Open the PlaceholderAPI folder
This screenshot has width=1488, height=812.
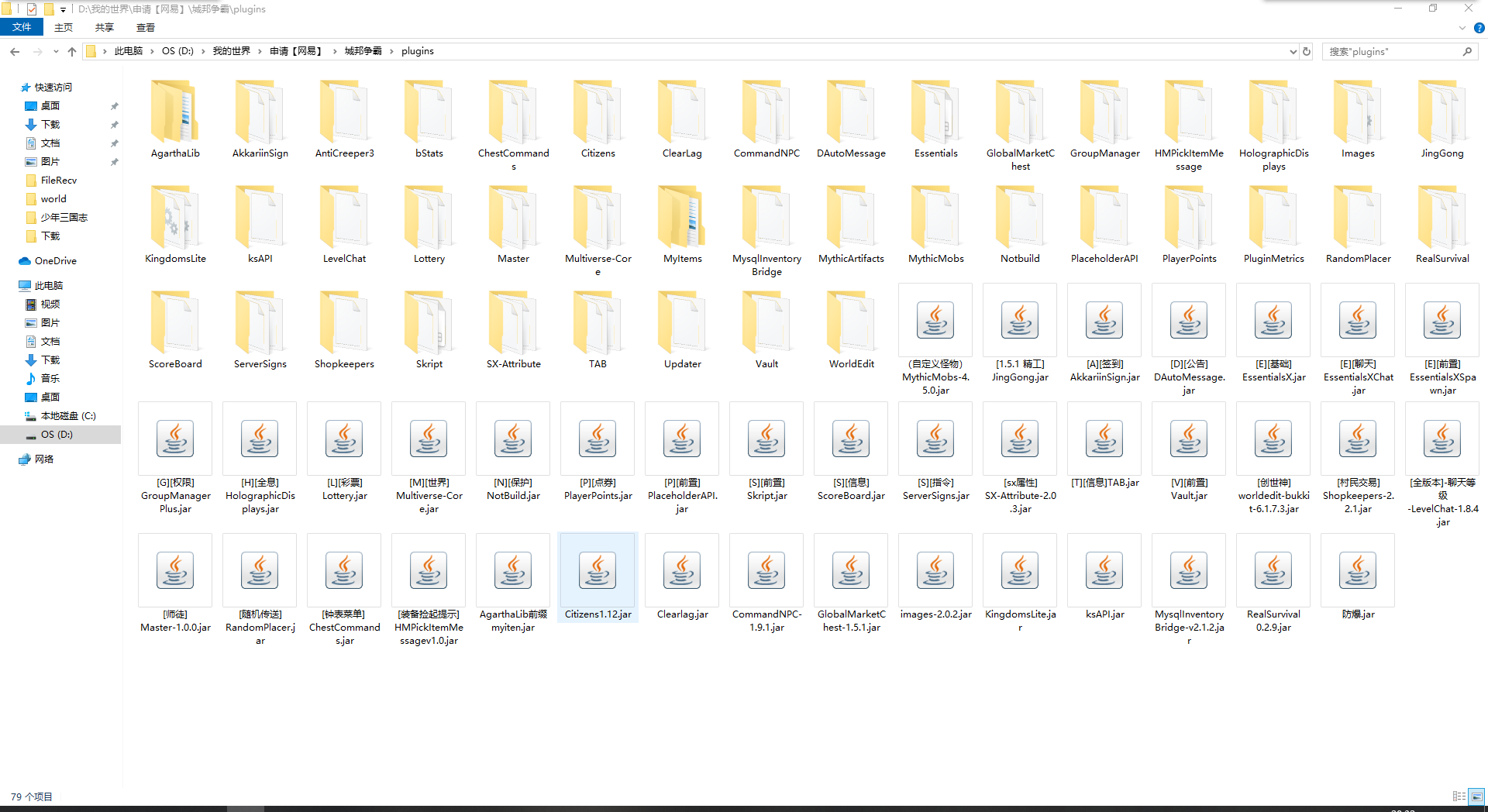pos(1104,218)
